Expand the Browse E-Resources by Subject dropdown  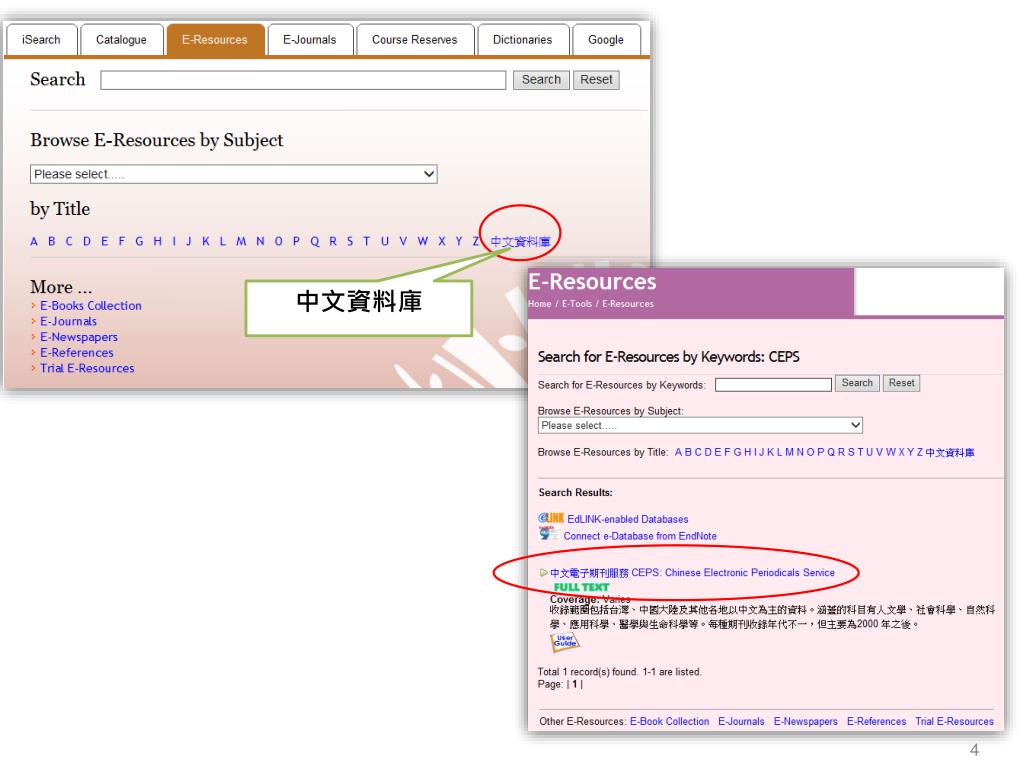coord(234,174)
